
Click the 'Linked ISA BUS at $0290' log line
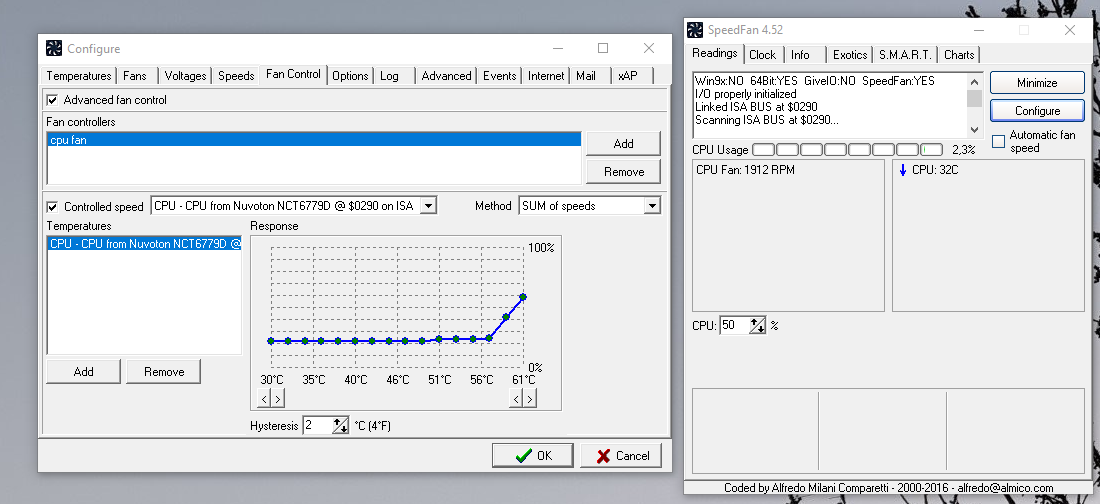756,107
